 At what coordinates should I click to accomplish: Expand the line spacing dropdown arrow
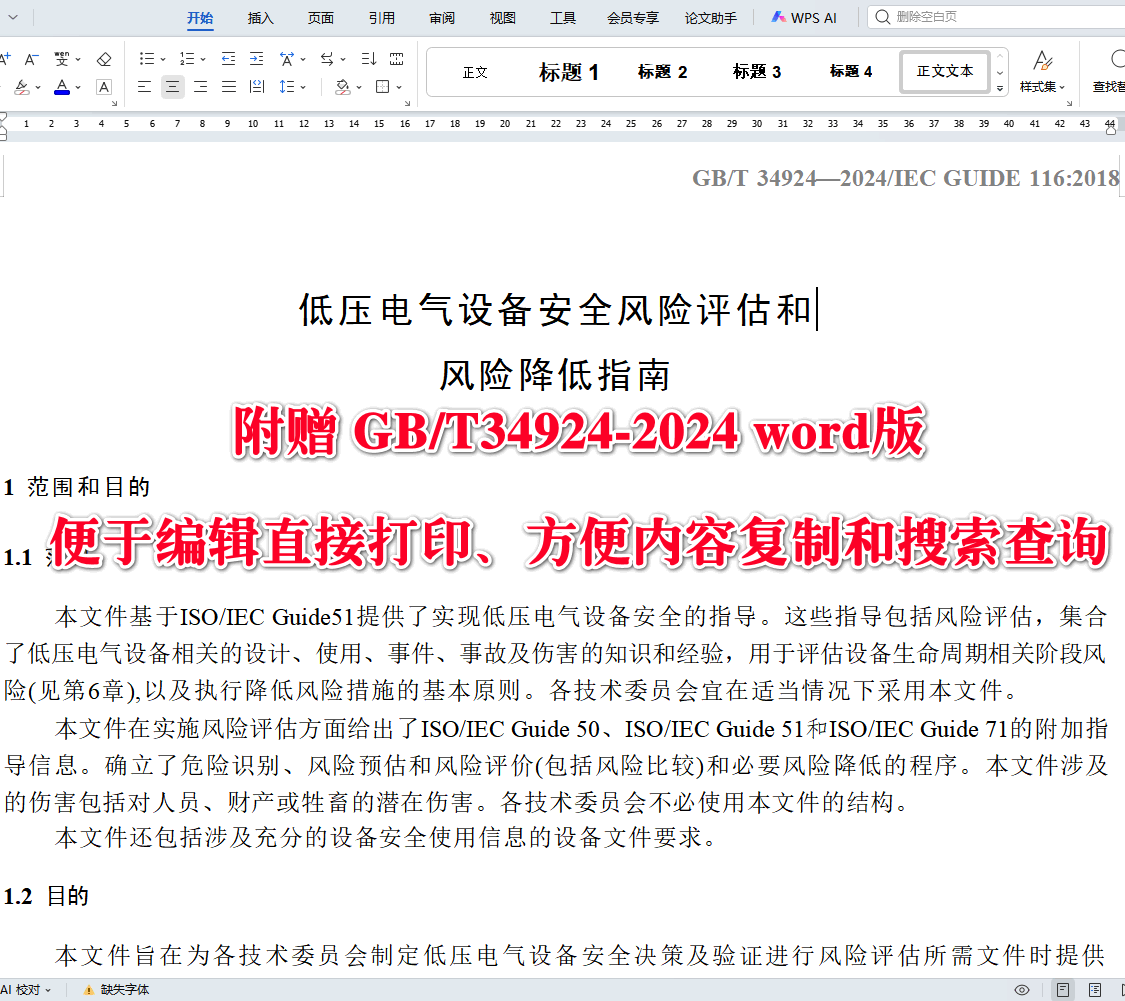tap(303, 88)
